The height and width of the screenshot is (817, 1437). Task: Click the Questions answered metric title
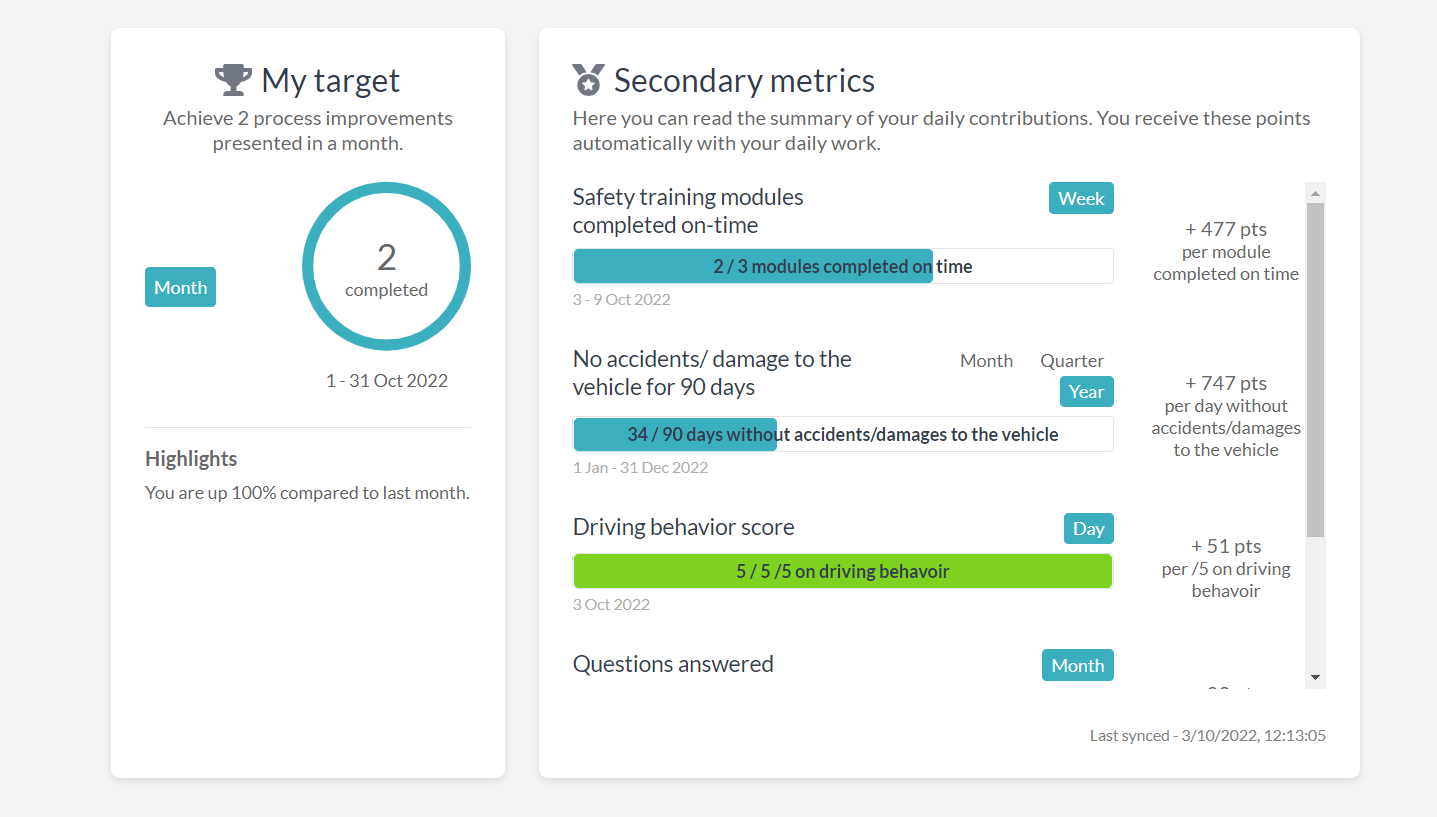673,664
